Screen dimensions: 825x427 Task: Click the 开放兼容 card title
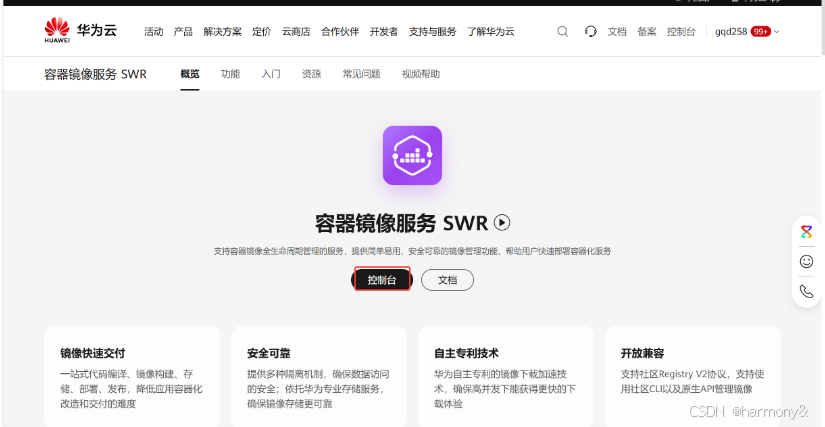(642, 353)
